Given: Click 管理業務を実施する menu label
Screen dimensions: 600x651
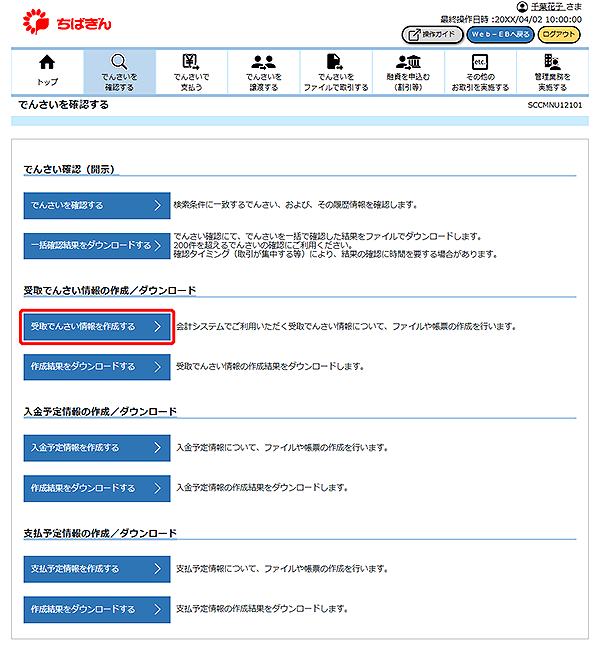Looking at the screenshot, I should coord(553,82).
